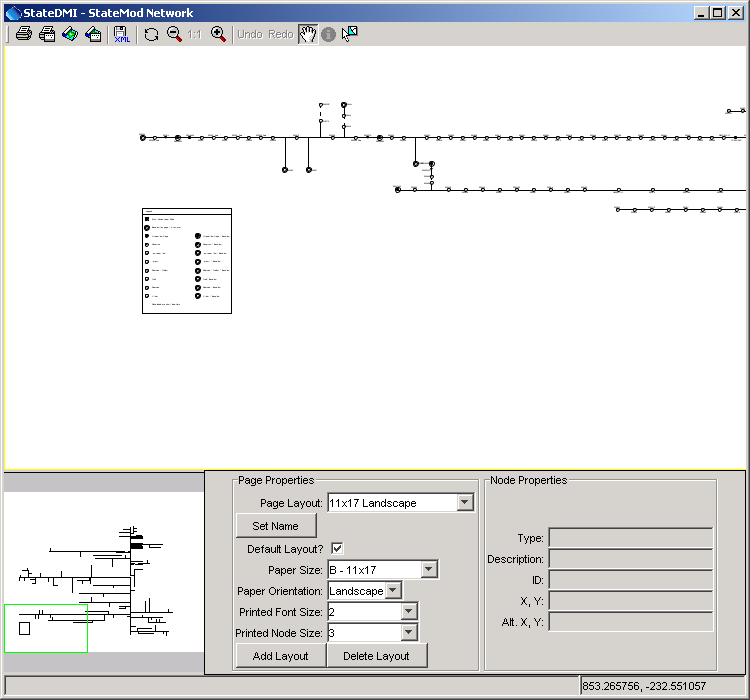Print the network with the first printer icon
The width and height of the screenshot is (750, 700).
coord(24,34)
